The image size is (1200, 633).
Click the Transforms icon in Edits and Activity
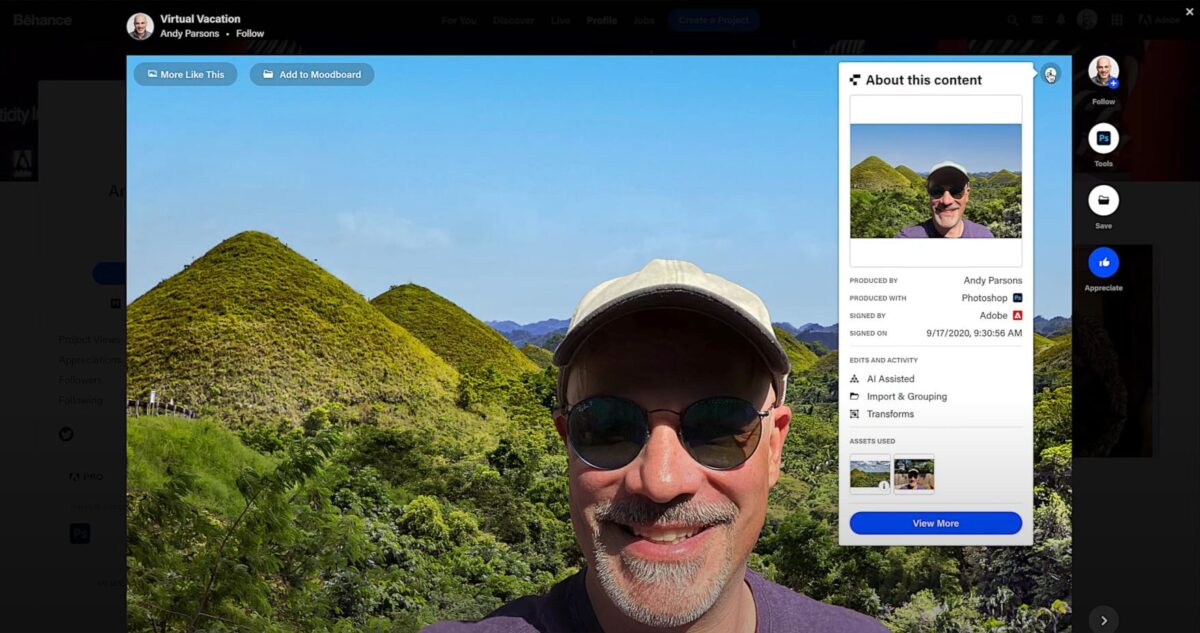click(854, 414)
